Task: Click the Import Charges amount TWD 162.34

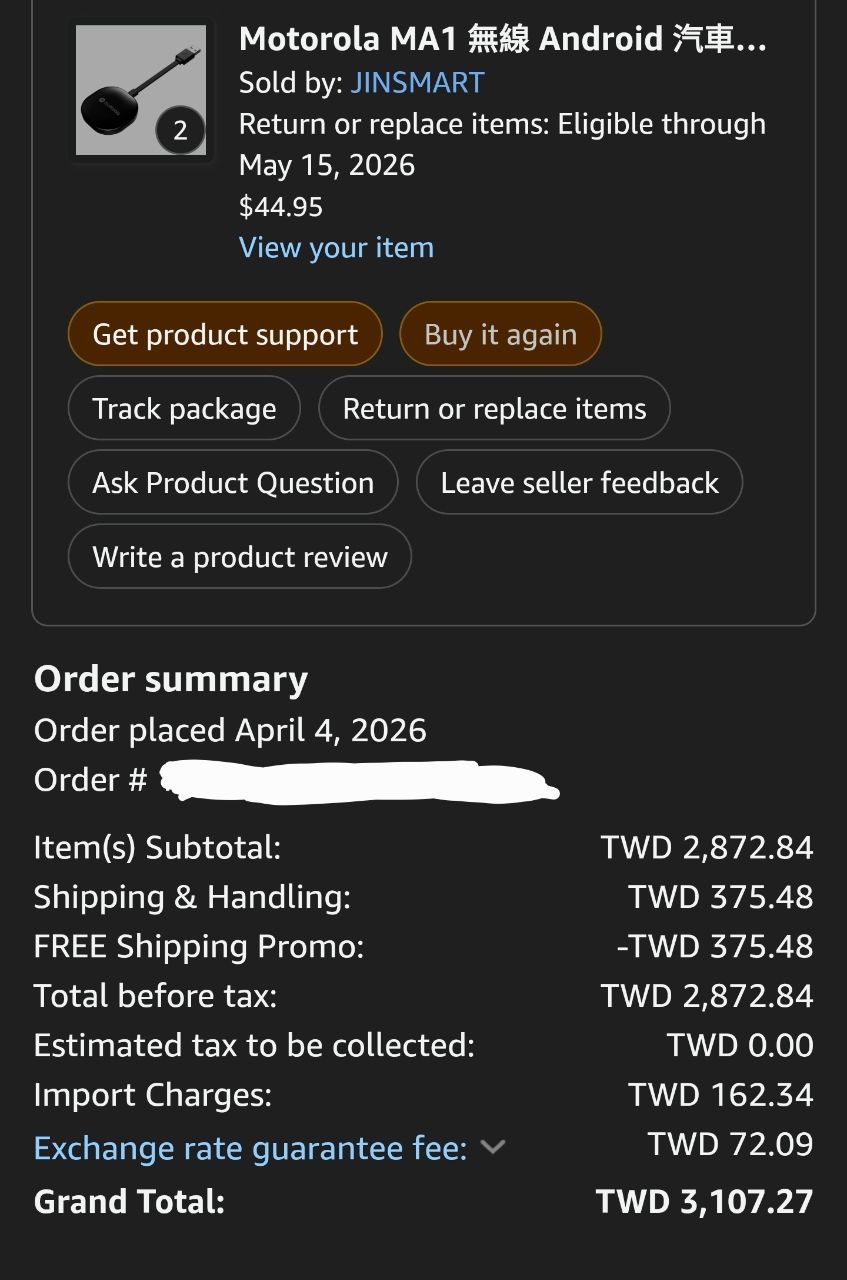Action: click(x=720, y=1095)
